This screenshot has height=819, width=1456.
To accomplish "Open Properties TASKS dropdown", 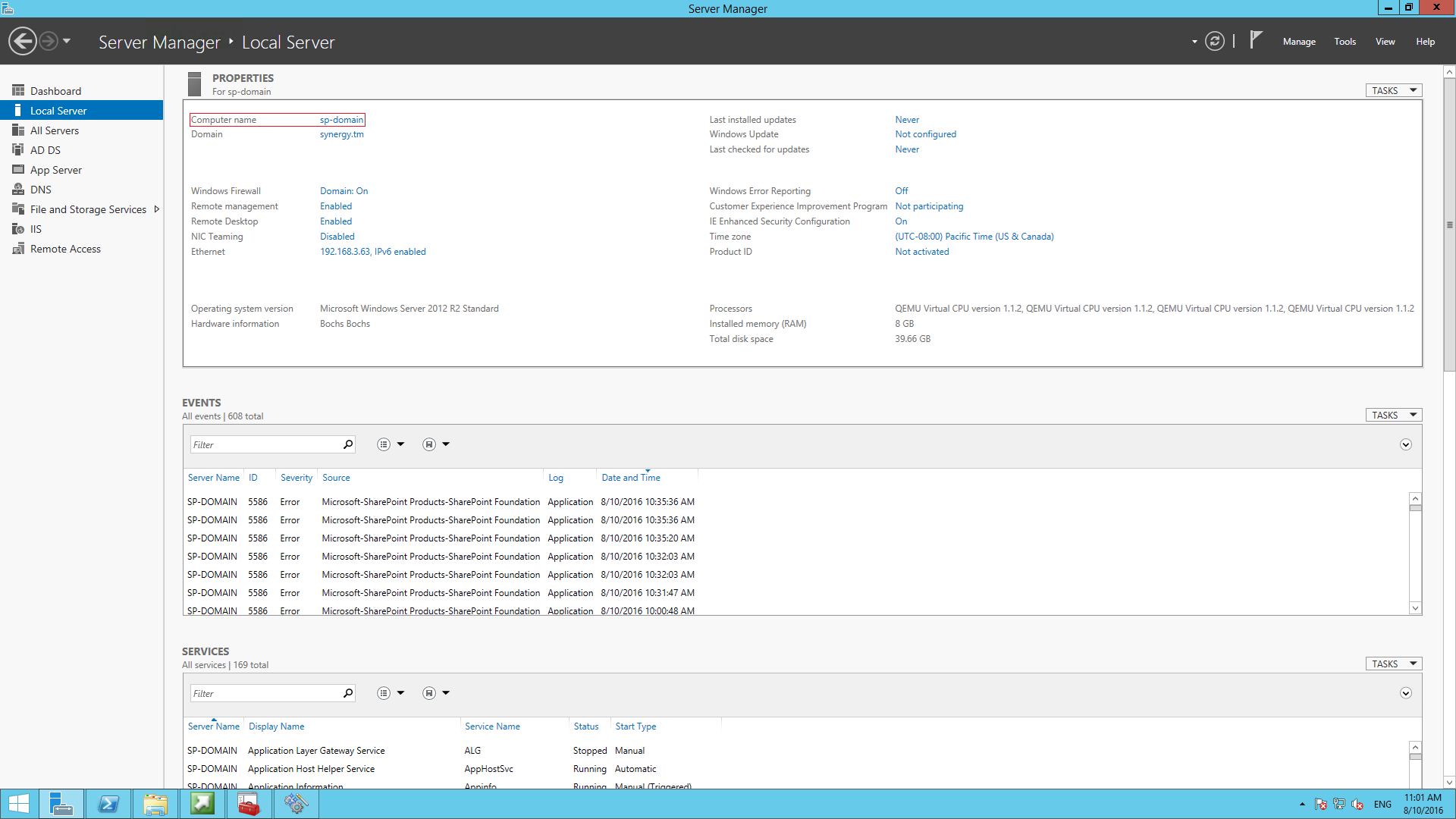I will tap(1394, 90).
